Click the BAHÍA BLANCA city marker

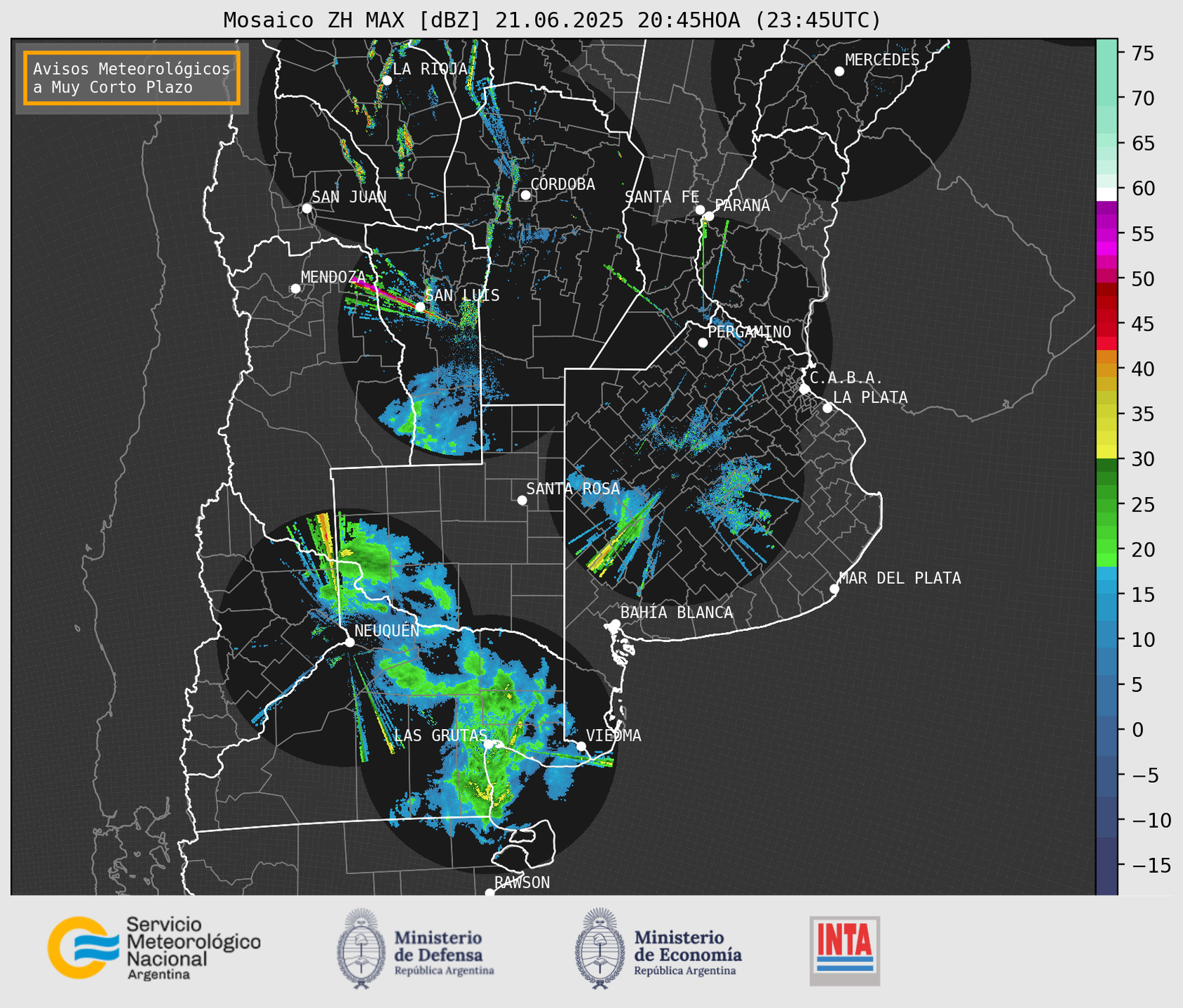point(615,624)
